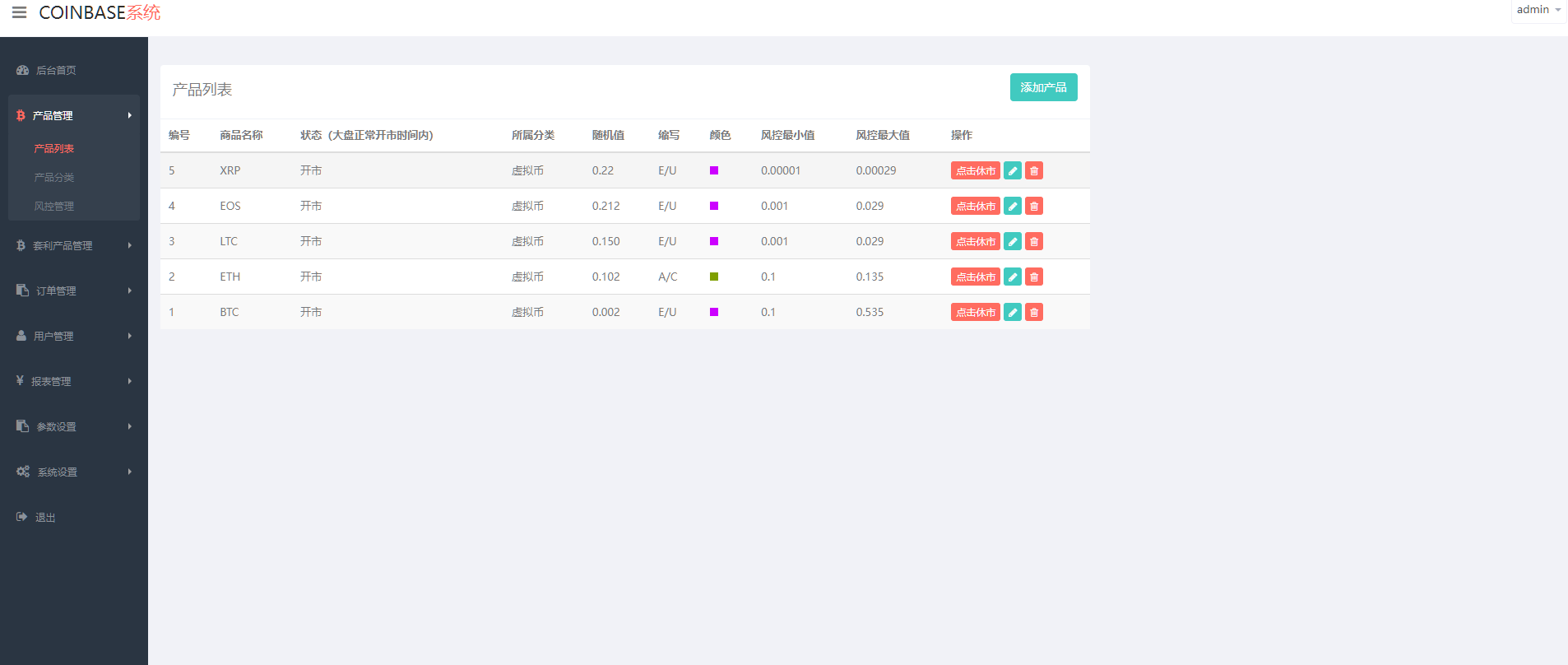Toggle XRP market closed with 点击休市
Screen dimensions: 1568x665
(x=975, y=170)
